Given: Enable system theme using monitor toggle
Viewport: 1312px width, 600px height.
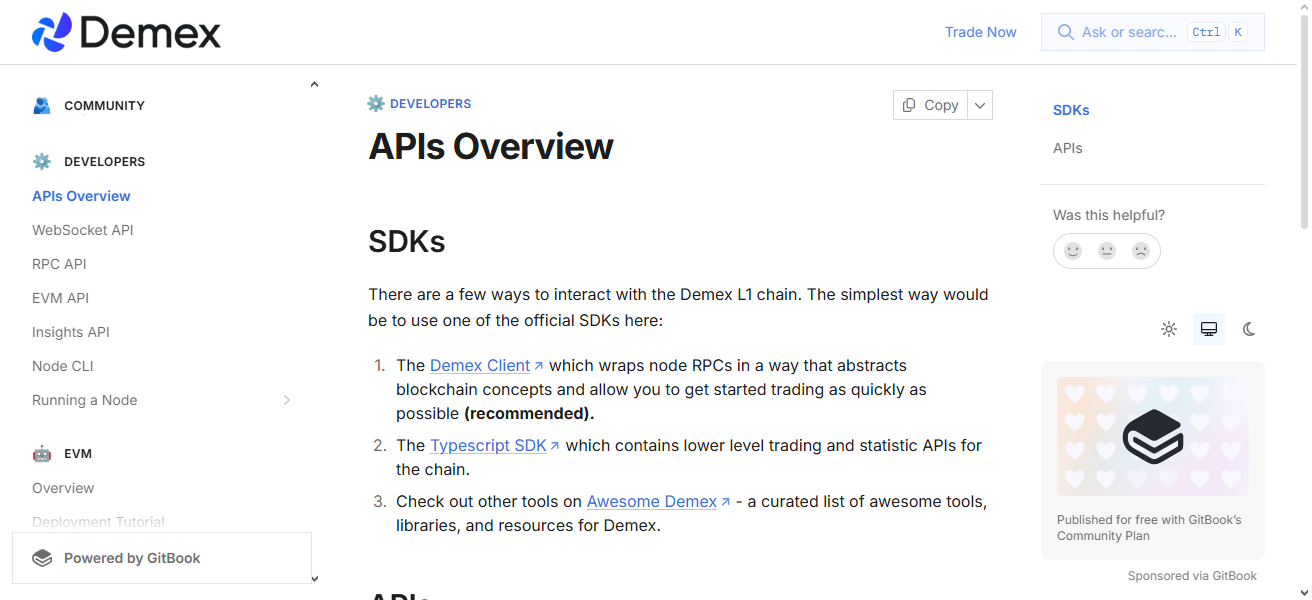Looking at the screenshot, I should pos(1209,329).
